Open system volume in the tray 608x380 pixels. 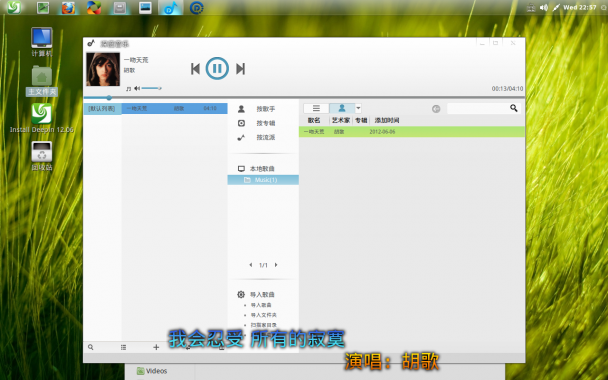[544, 7]
